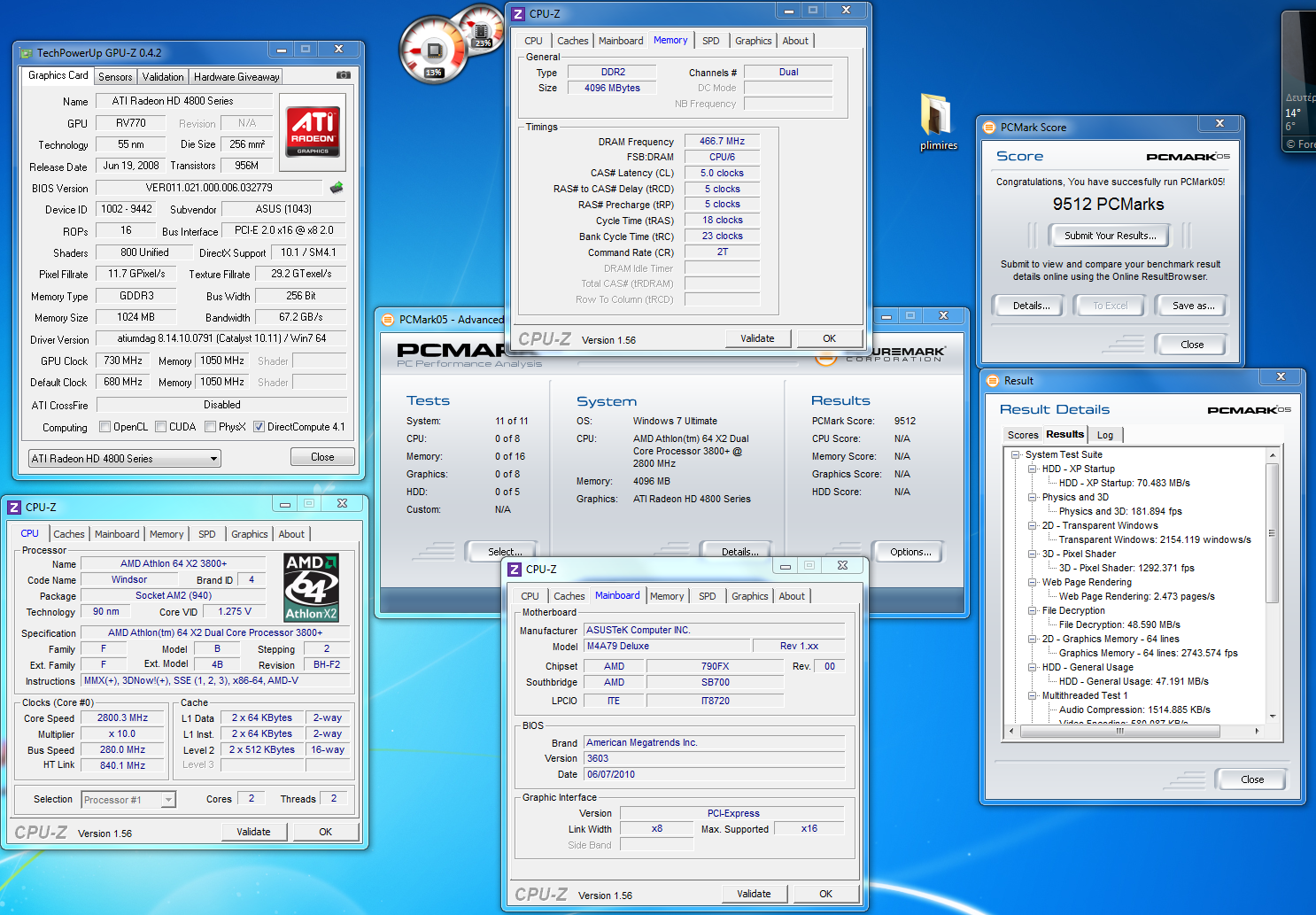This screenshot has width=1316, height=915.
Task: Switch to the Sensors tab in GPU-Z
Action: [115, 77]
